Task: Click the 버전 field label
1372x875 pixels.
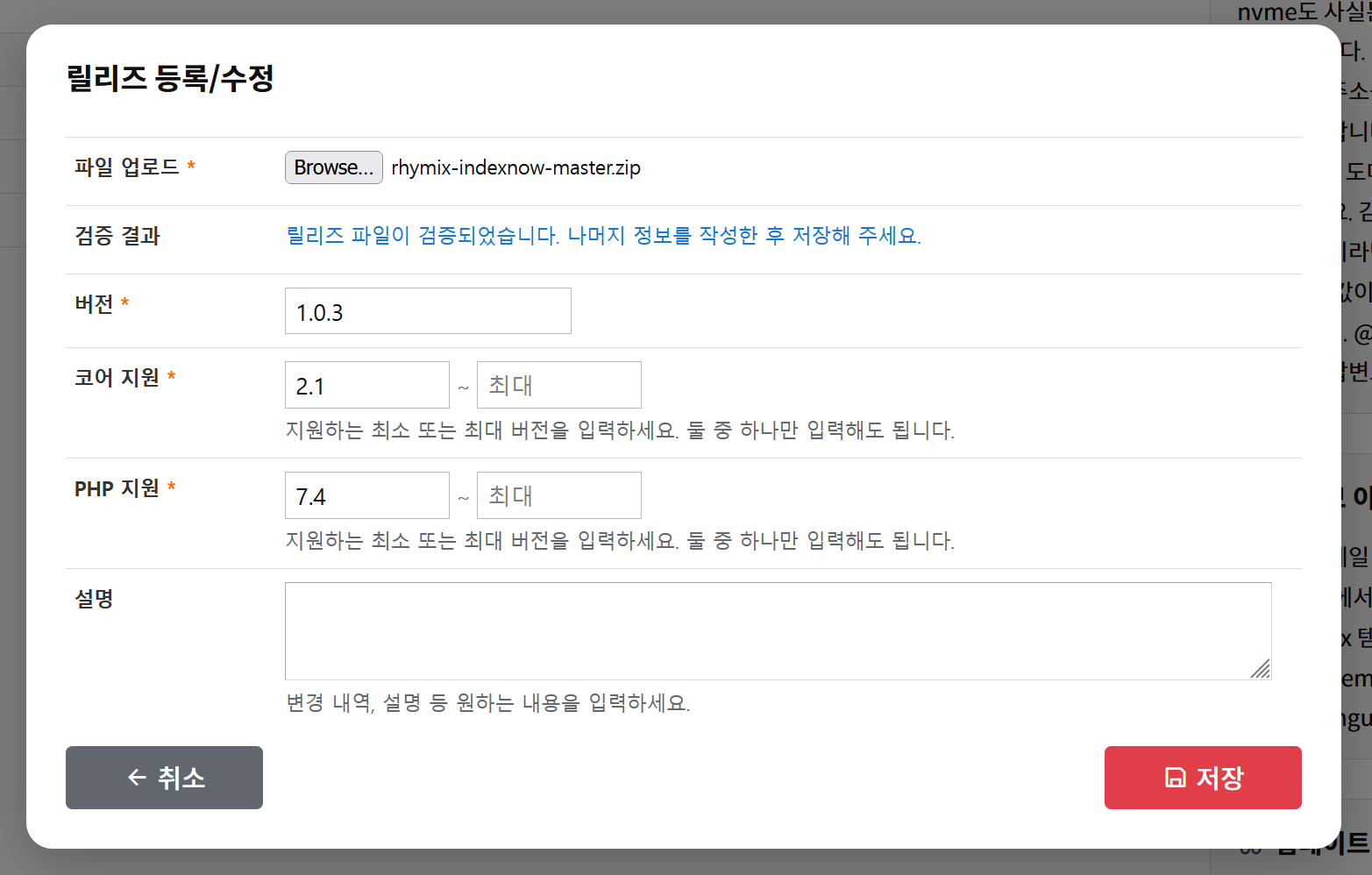Action: point(95,304)
